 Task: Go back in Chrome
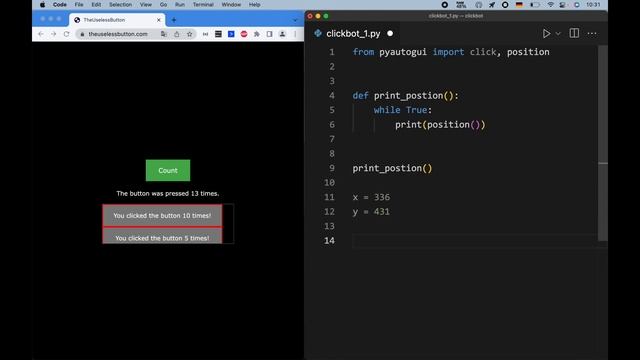(40, 34)
